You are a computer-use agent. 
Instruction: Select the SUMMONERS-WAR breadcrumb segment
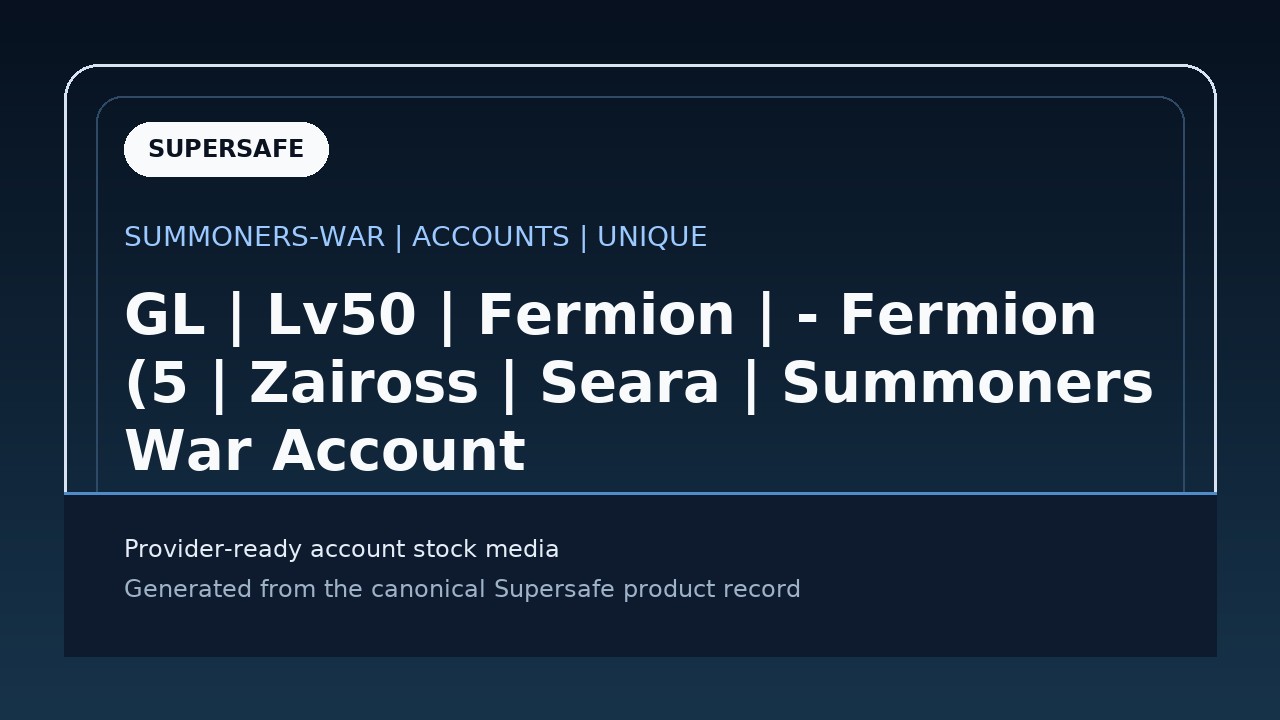pos(254,237)
